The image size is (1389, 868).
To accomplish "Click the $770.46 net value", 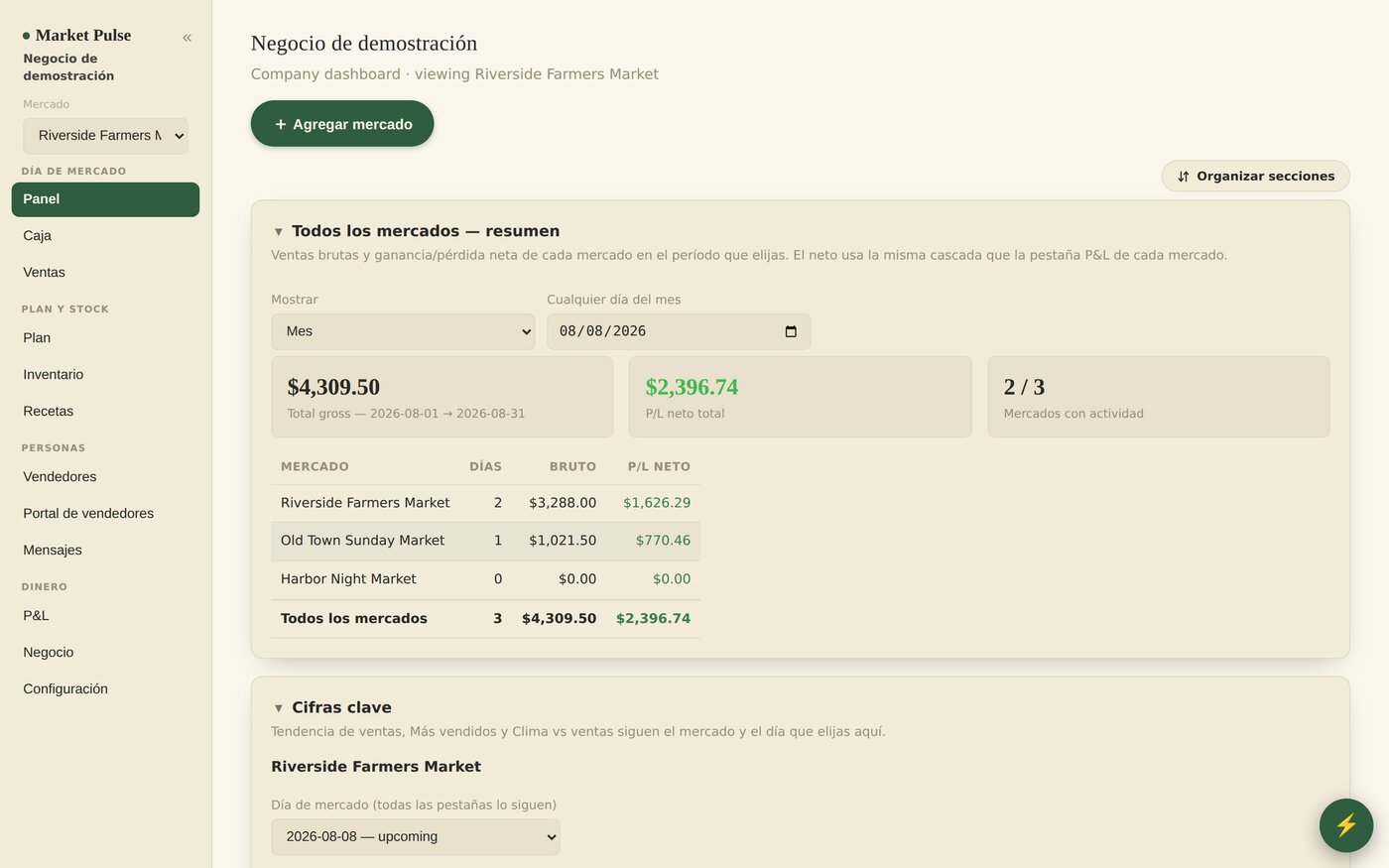I will pyautogui.click(x=663, y=541).
